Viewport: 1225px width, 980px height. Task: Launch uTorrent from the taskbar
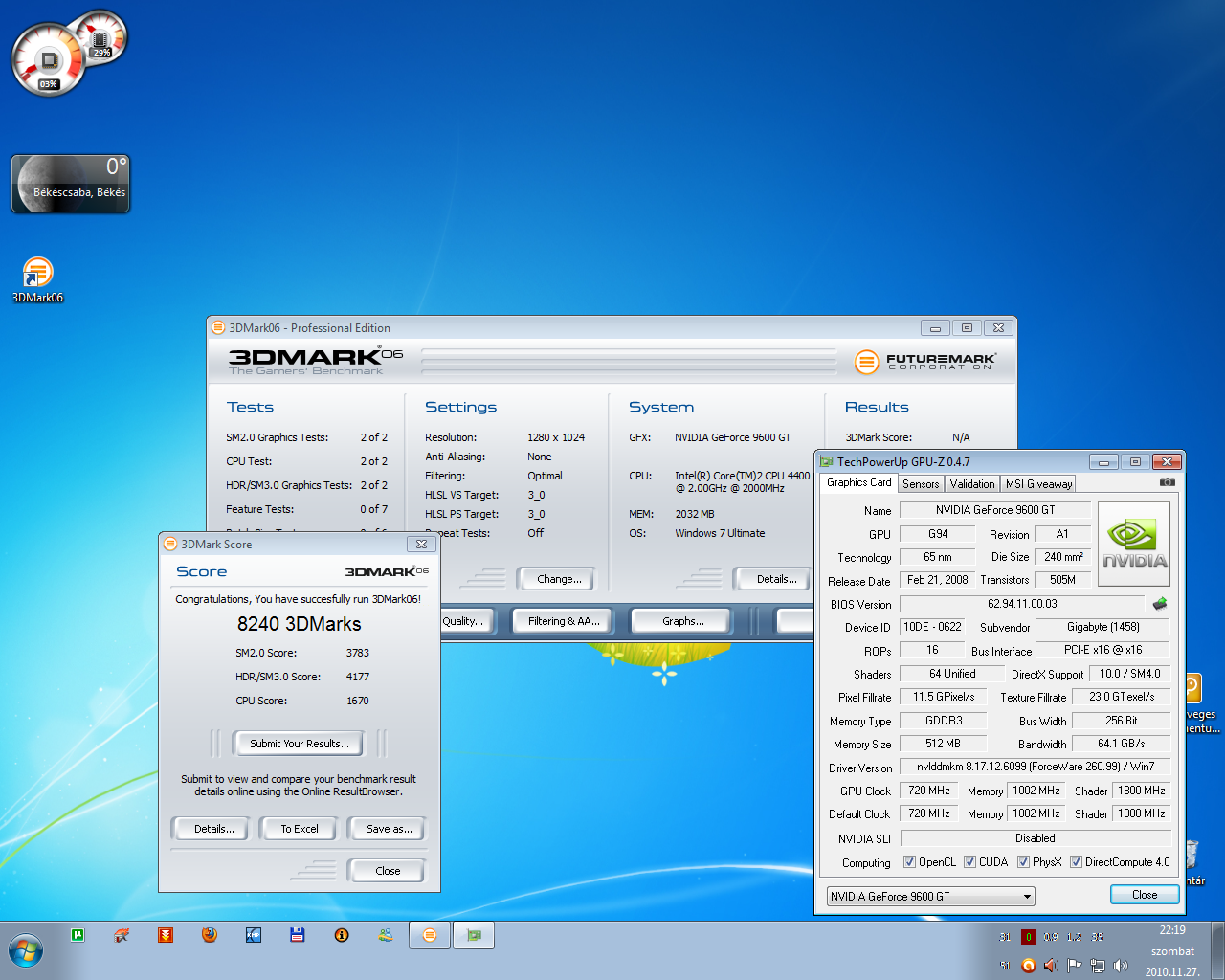point(78,935)
